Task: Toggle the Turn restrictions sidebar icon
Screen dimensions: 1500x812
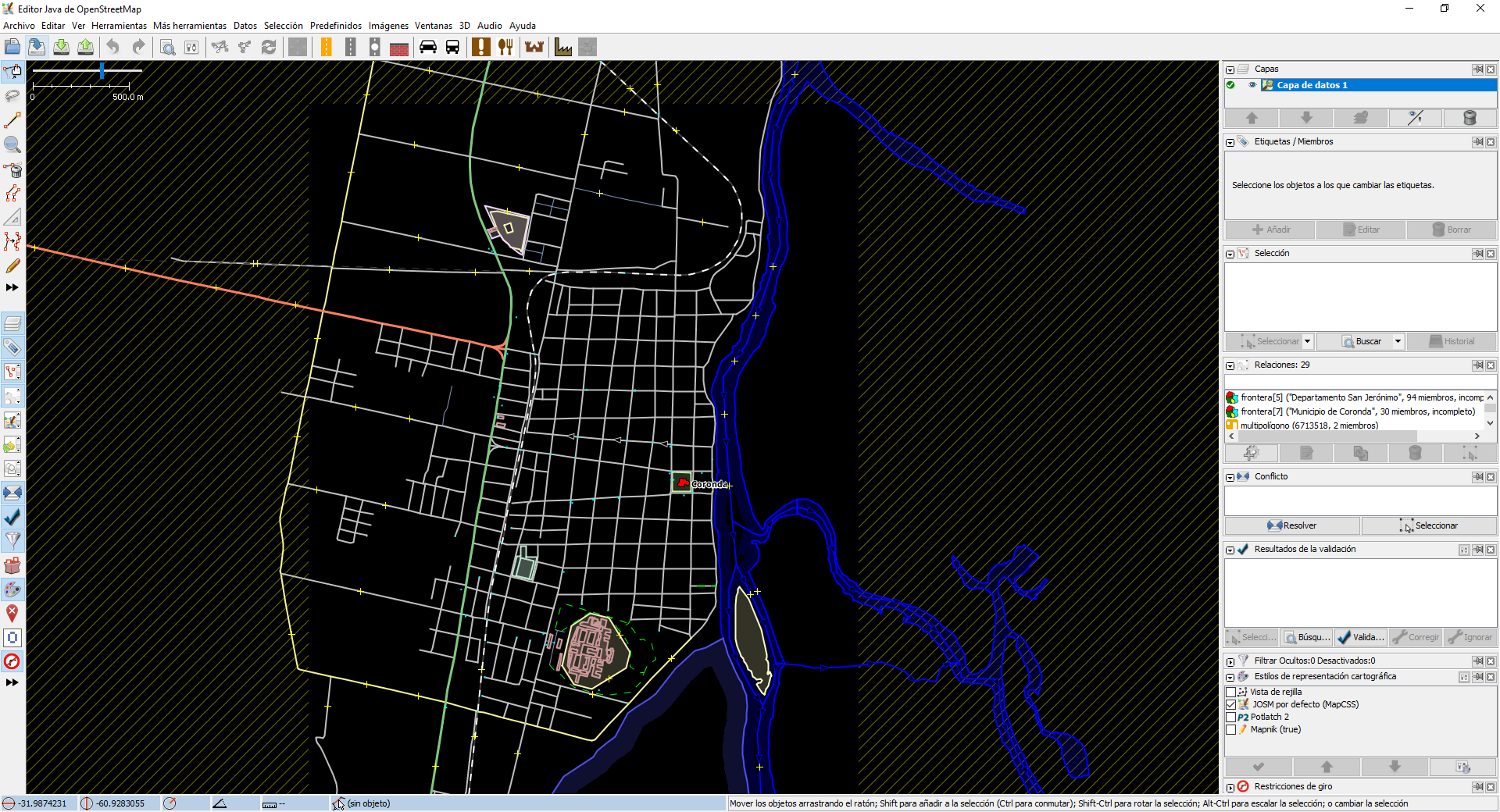Action: pyautogui.click(x=12, y=661)
